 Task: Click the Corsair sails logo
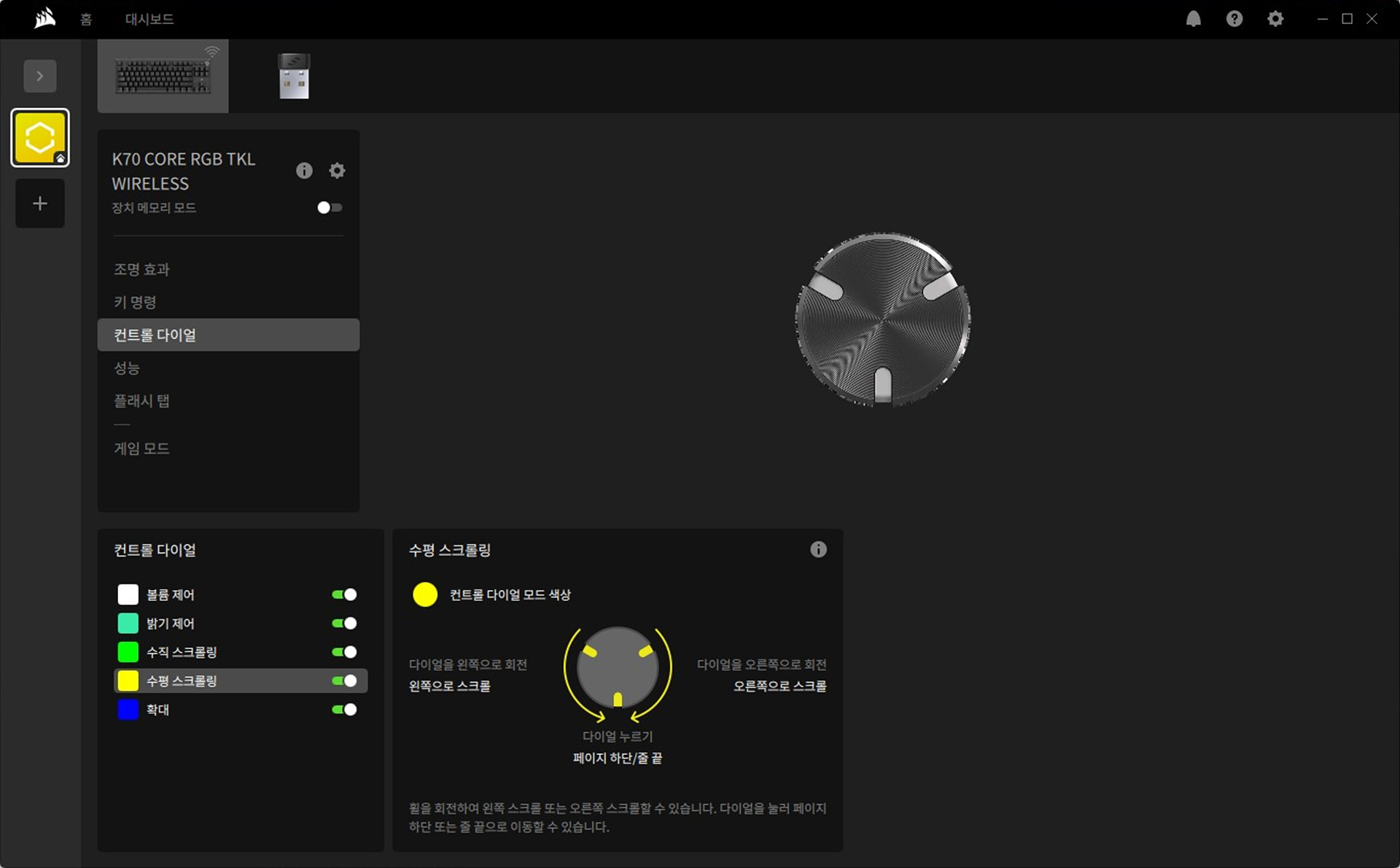pyautogui.click(x=44, y=18)
